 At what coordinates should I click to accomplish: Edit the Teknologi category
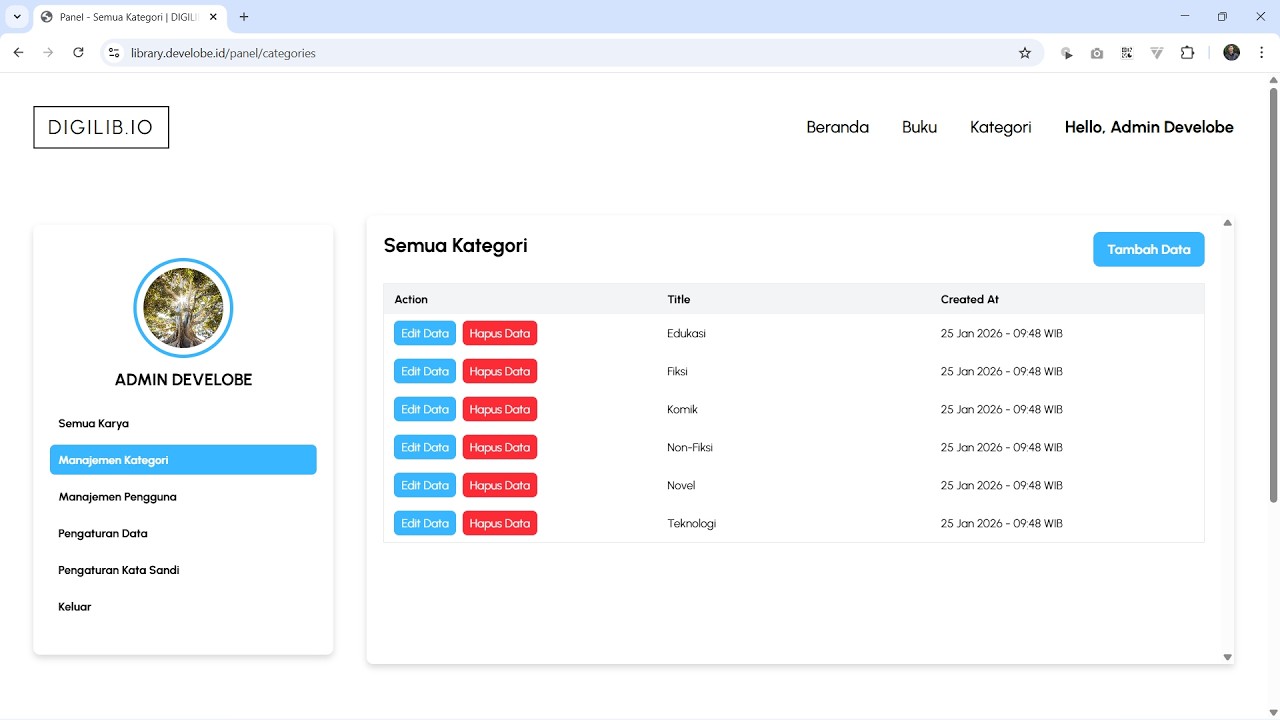[x=425, y=523]
